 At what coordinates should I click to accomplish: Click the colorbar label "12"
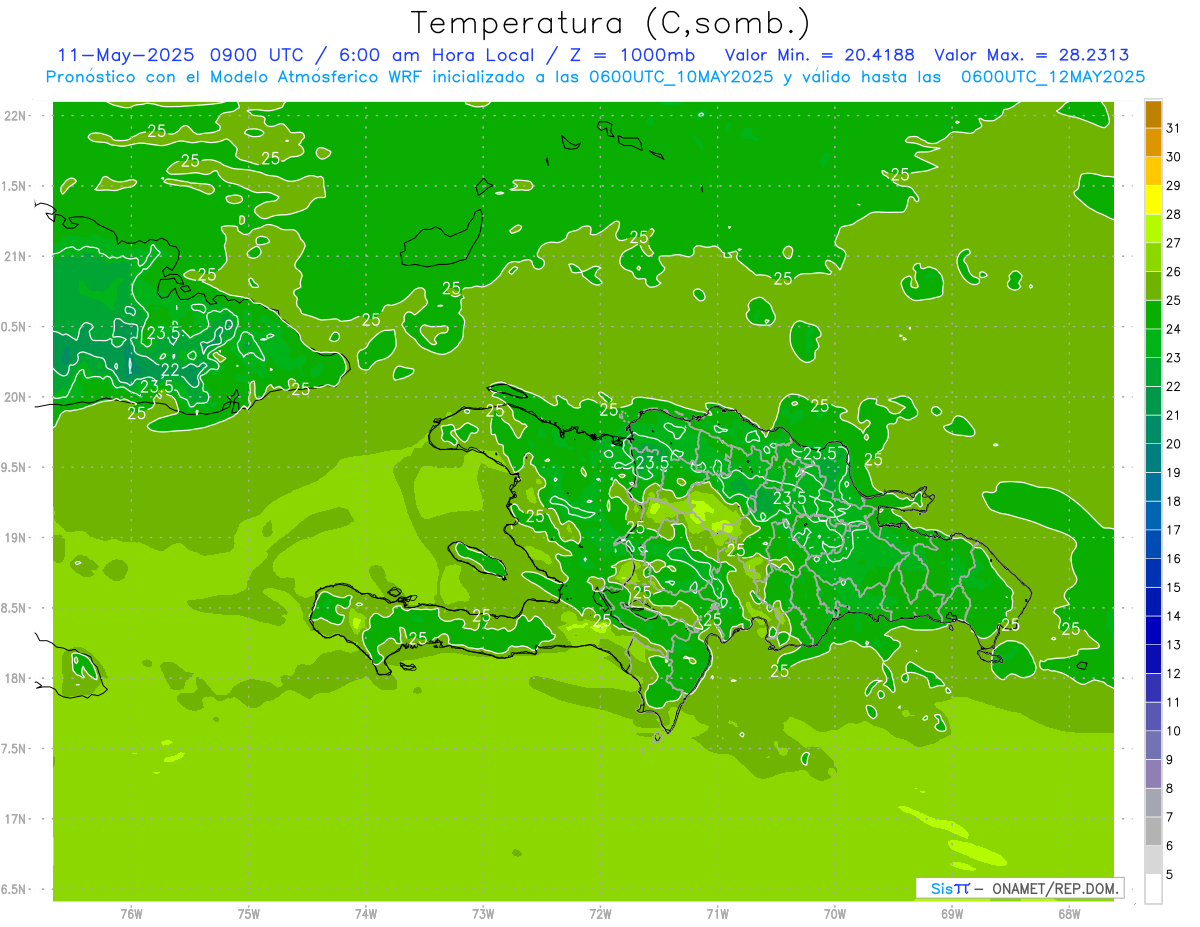[1173, 674]
